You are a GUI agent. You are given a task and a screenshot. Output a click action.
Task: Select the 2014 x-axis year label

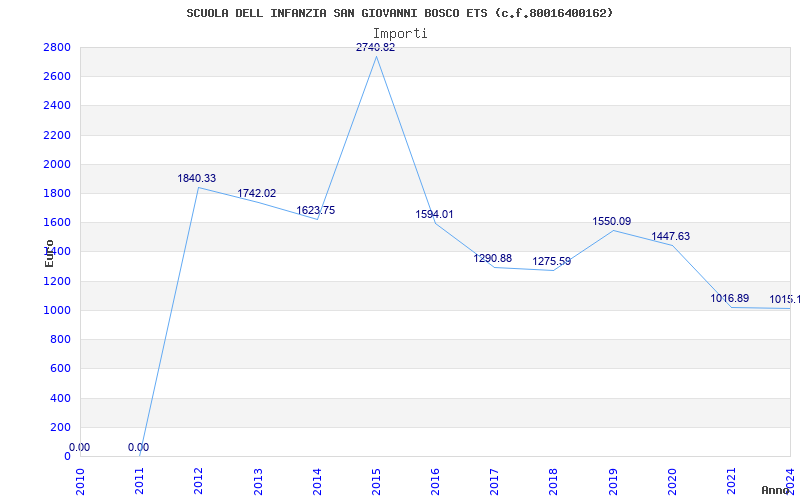(317, 482)
